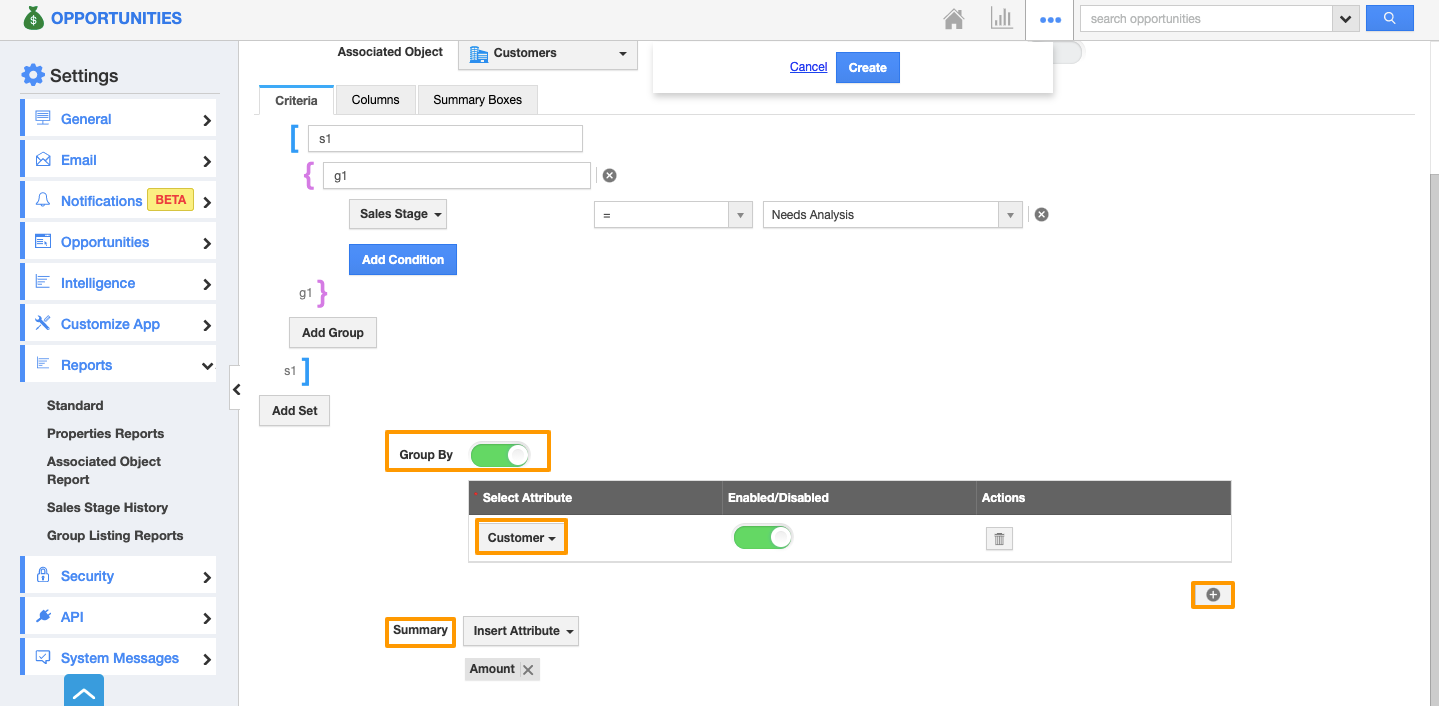Delete Customer attribute with trash icon

click(998, 539)
